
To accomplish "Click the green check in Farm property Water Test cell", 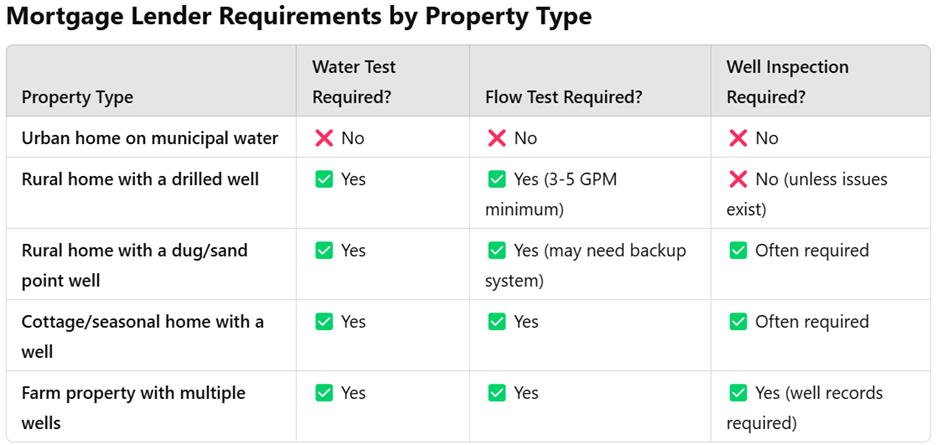I will point(324,393).
